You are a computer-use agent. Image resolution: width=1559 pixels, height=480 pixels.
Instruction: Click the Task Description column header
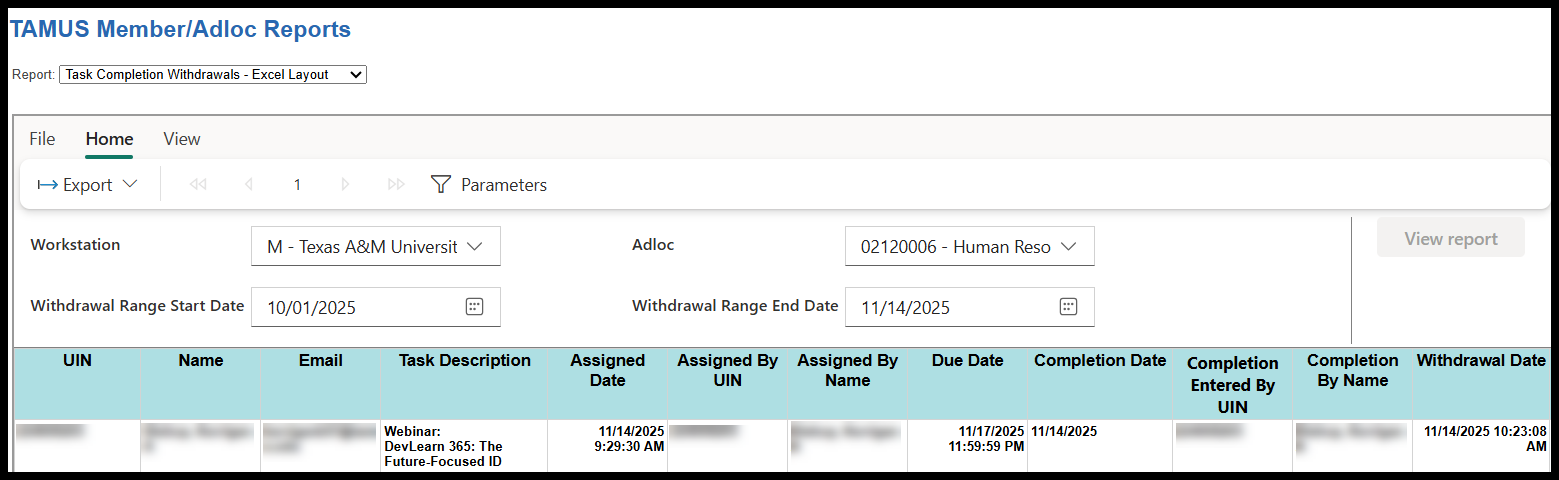pos(464,361)
